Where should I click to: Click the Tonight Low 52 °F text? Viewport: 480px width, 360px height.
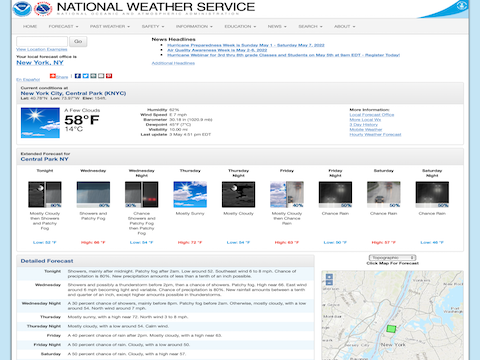pyautogui.click(x=45, y=242)
